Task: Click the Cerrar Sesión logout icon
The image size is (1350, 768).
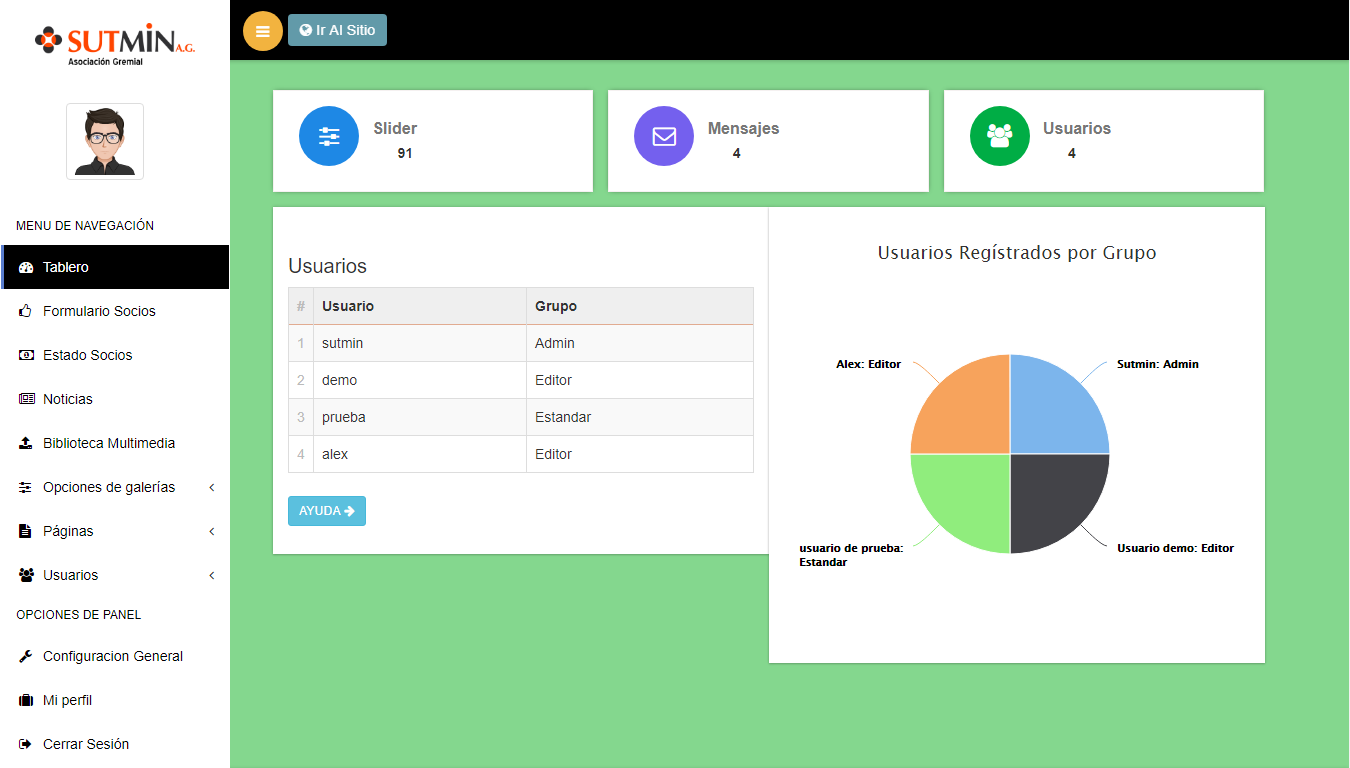Action: 26,744
